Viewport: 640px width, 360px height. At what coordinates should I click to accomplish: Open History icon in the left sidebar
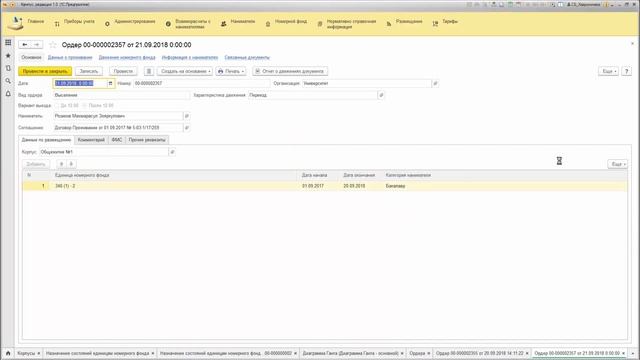[x=8, y=68]
